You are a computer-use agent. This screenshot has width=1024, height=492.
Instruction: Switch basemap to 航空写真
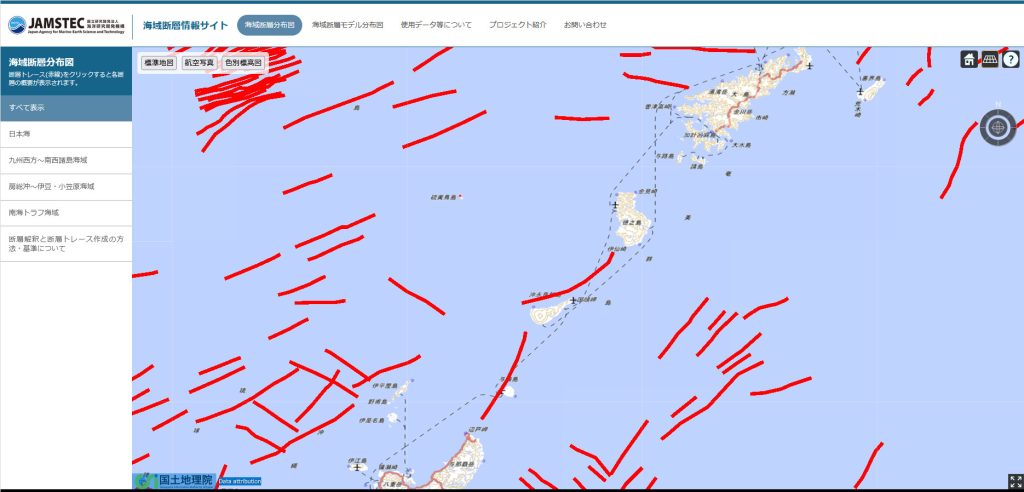(198, 63)
